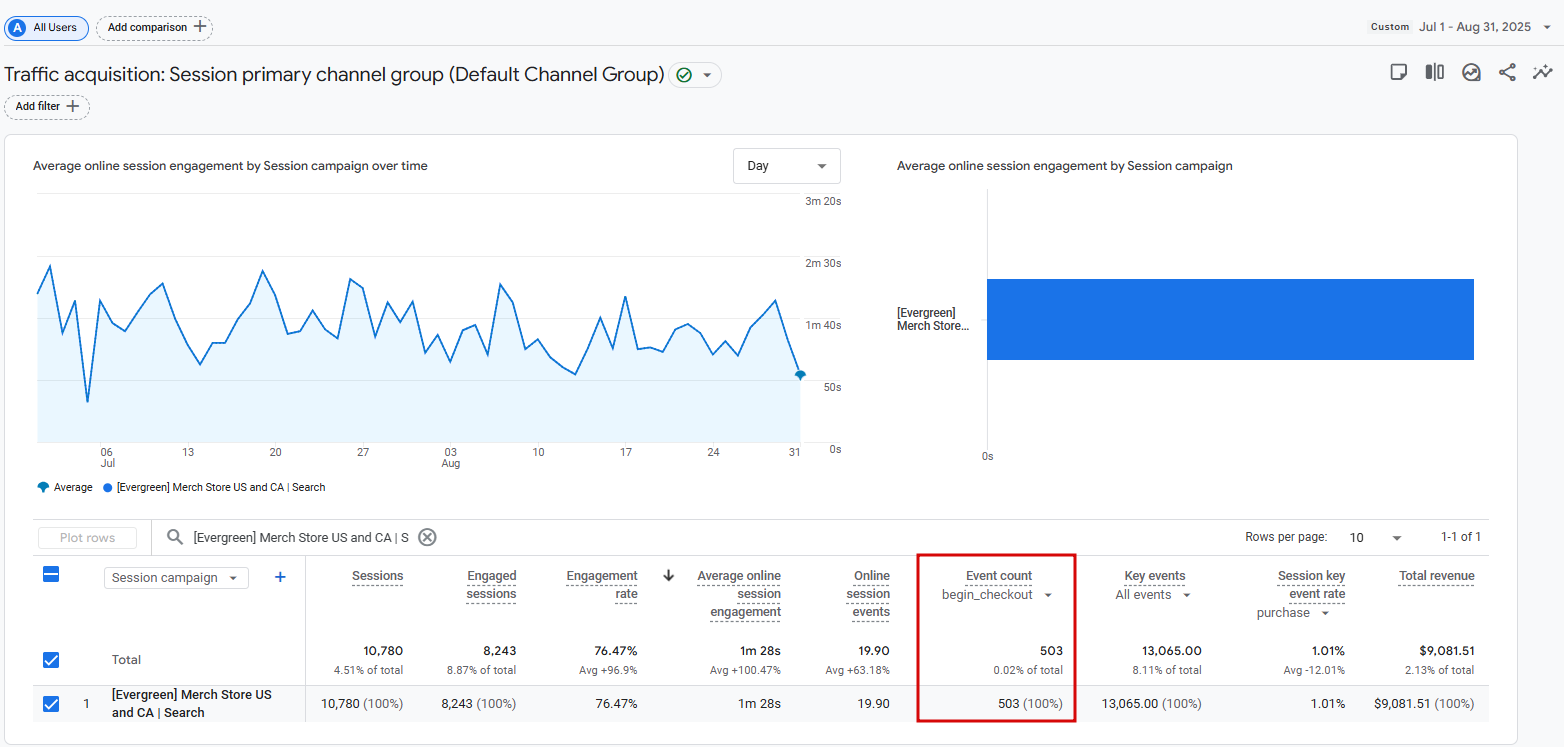Clear the campaign search with X icon

click(x=427, y=537)
